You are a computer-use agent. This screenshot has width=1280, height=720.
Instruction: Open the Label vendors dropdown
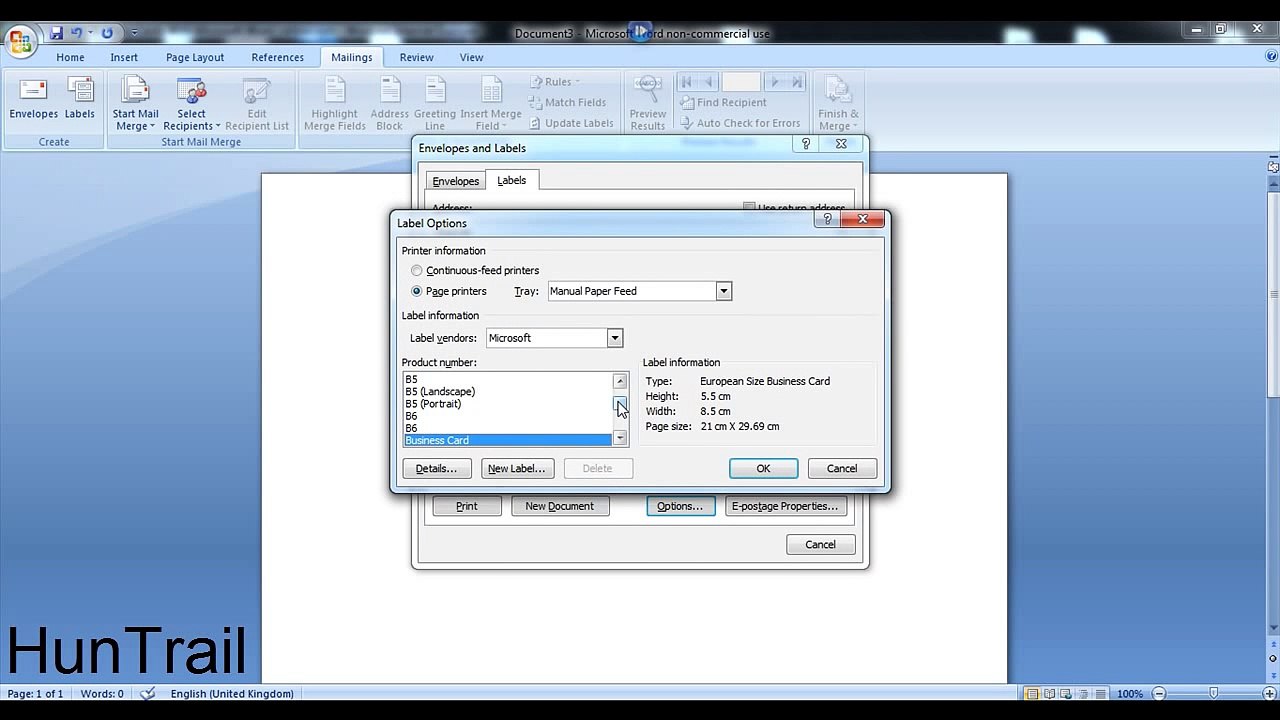[615, 338]
